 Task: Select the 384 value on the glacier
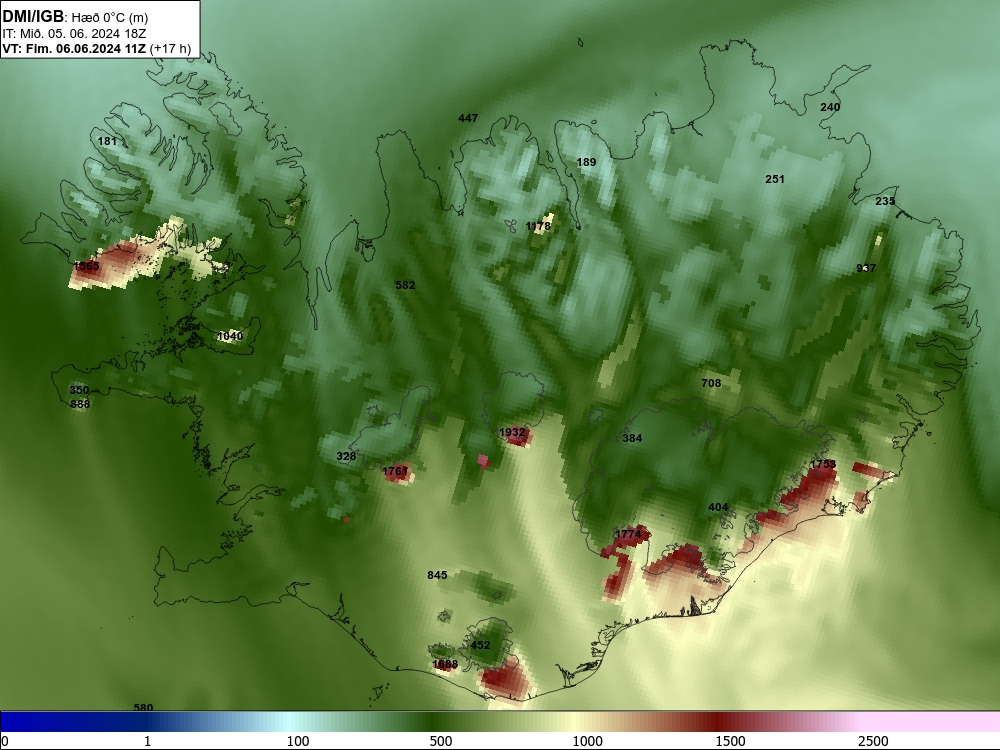(x=632, y=438)
